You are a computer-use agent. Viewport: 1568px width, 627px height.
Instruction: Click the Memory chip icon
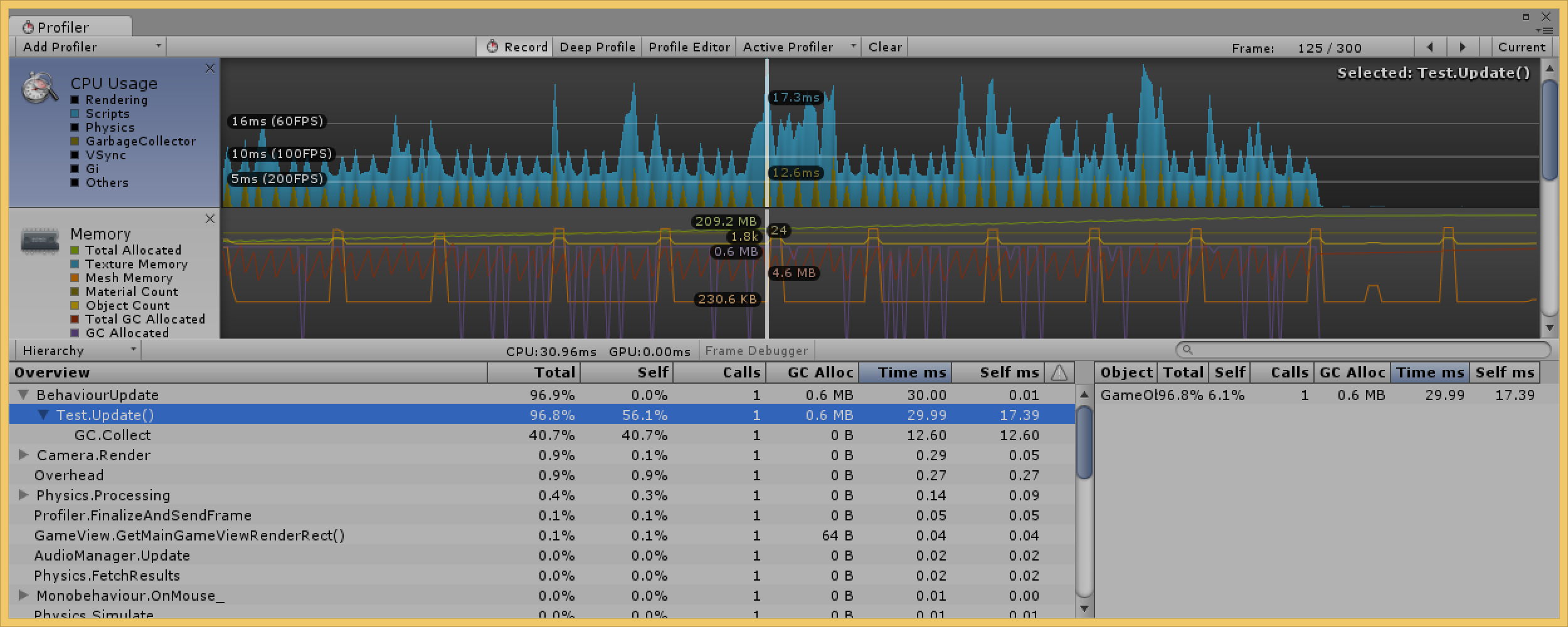pyautogui.click(x=40, y=241)
